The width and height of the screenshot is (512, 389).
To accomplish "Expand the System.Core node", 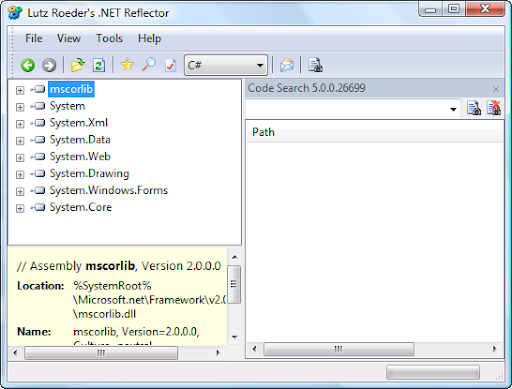I will pos(20,208).
